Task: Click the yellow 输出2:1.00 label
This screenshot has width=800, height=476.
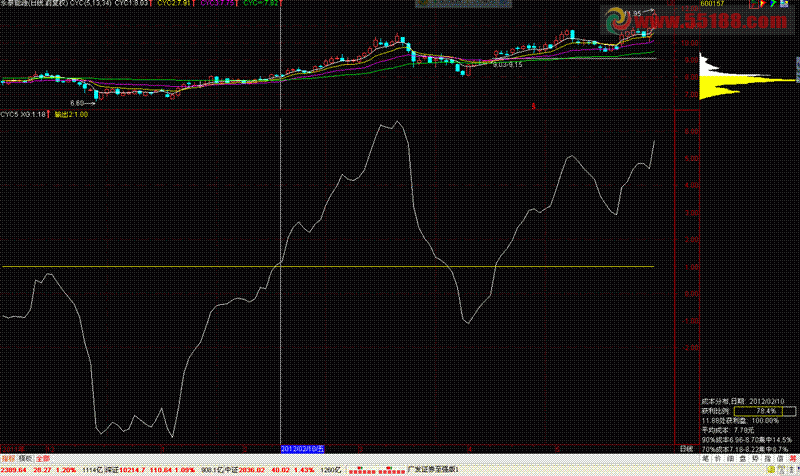Action: 71,114
